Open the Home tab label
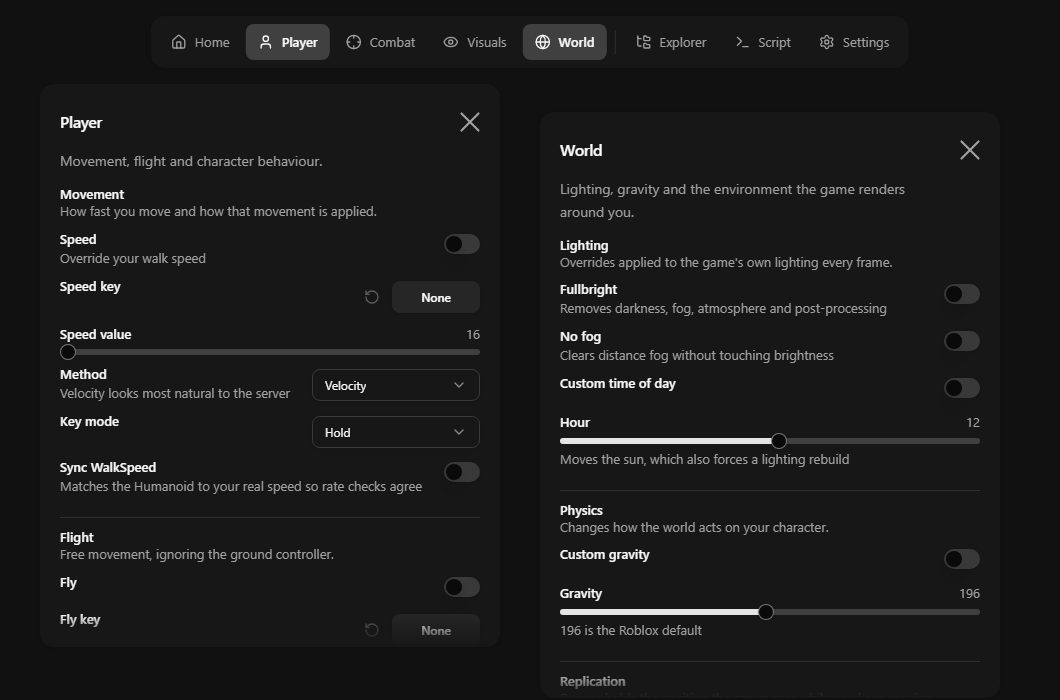The height and width of the screenshot is (700, 1060). pyautogui.click(x=212, y=43)
